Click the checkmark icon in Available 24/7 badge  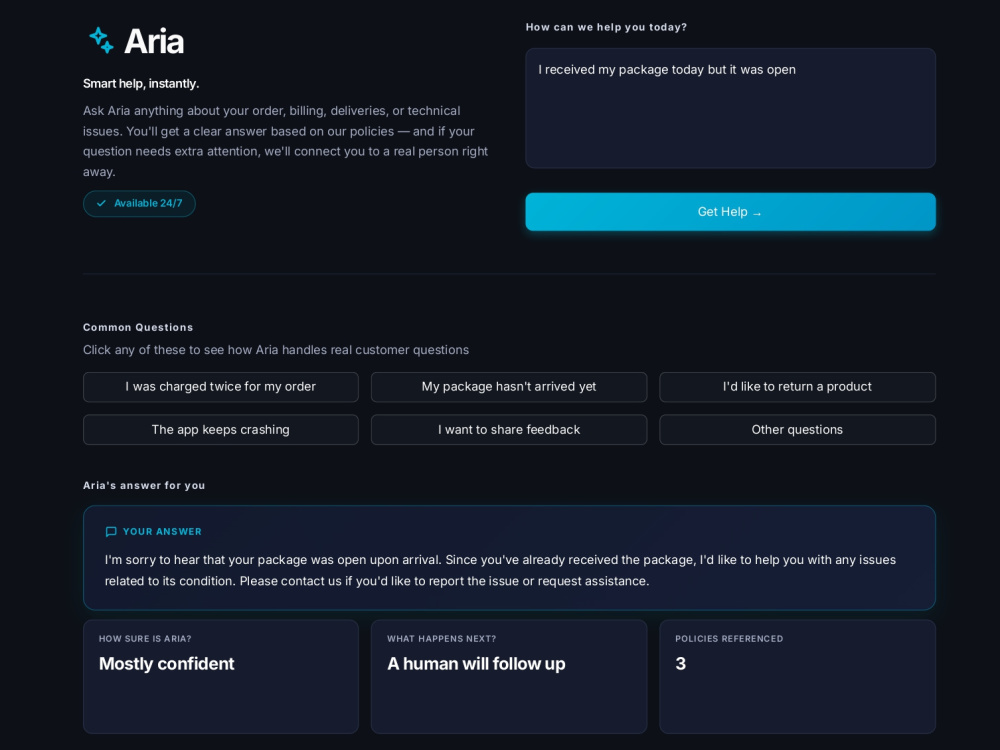pos(101,203)
